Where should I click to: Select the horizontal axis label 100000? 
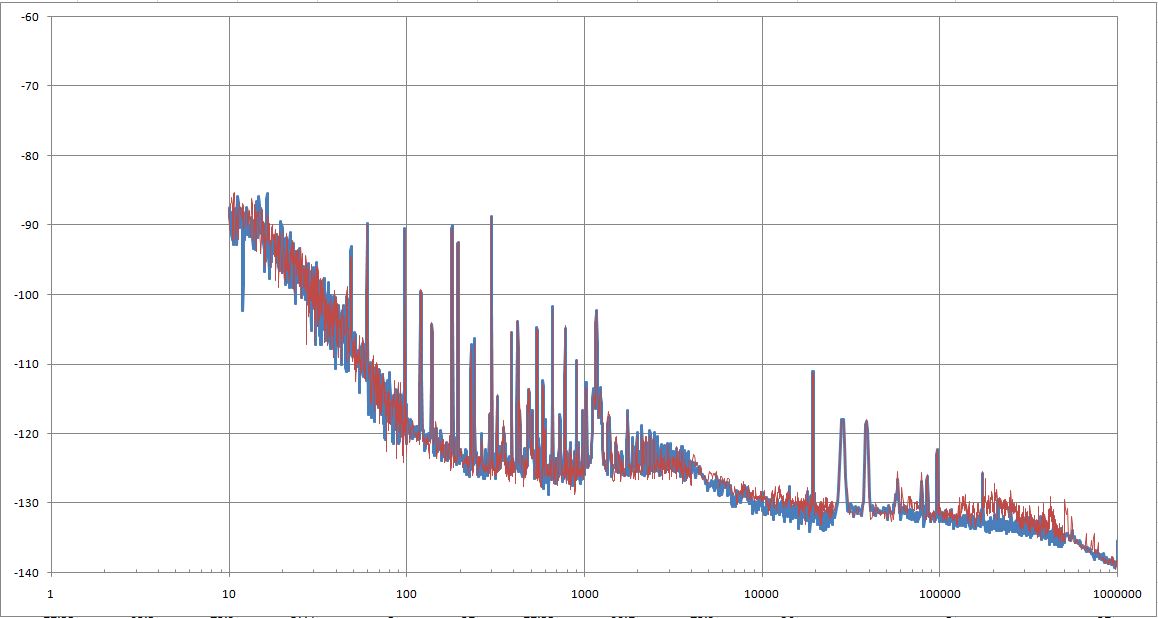[x=939, y=592]
